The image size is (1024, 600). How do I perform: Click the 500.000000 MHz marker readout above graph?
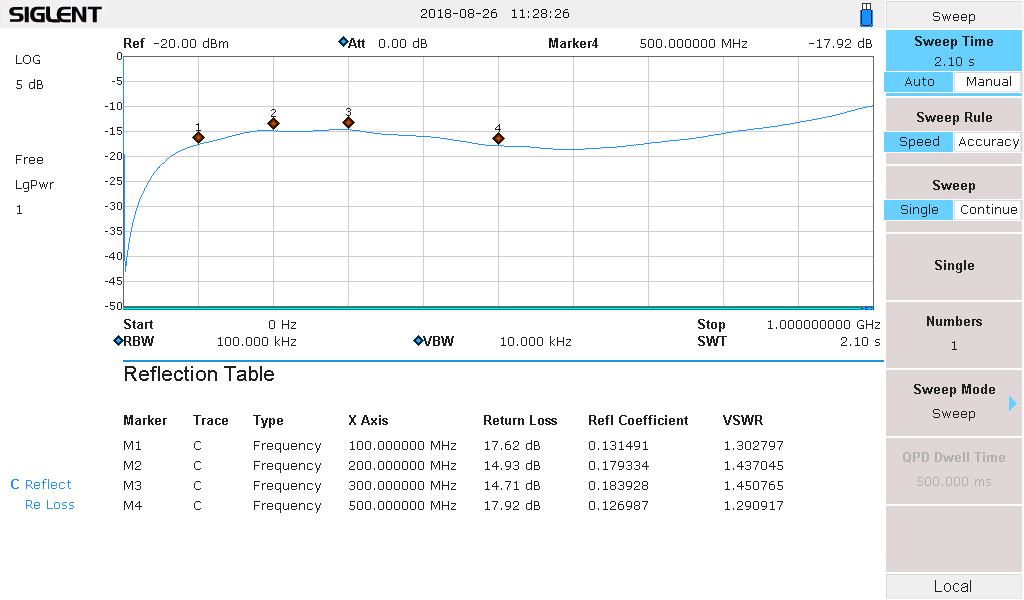pos(693,44)
